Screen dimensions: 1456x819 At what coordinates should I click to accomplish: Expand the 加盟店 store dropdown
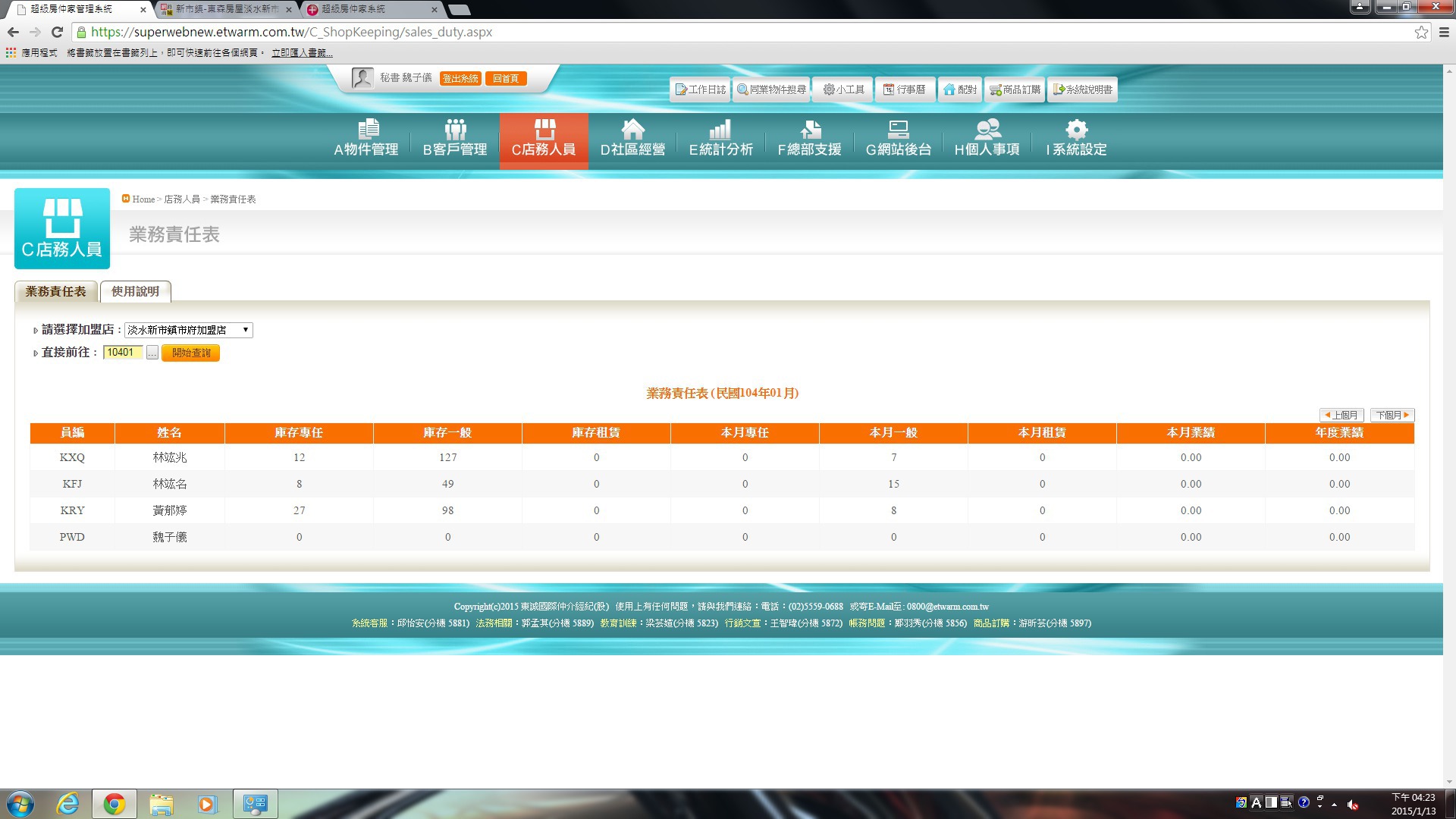(188, 330)
